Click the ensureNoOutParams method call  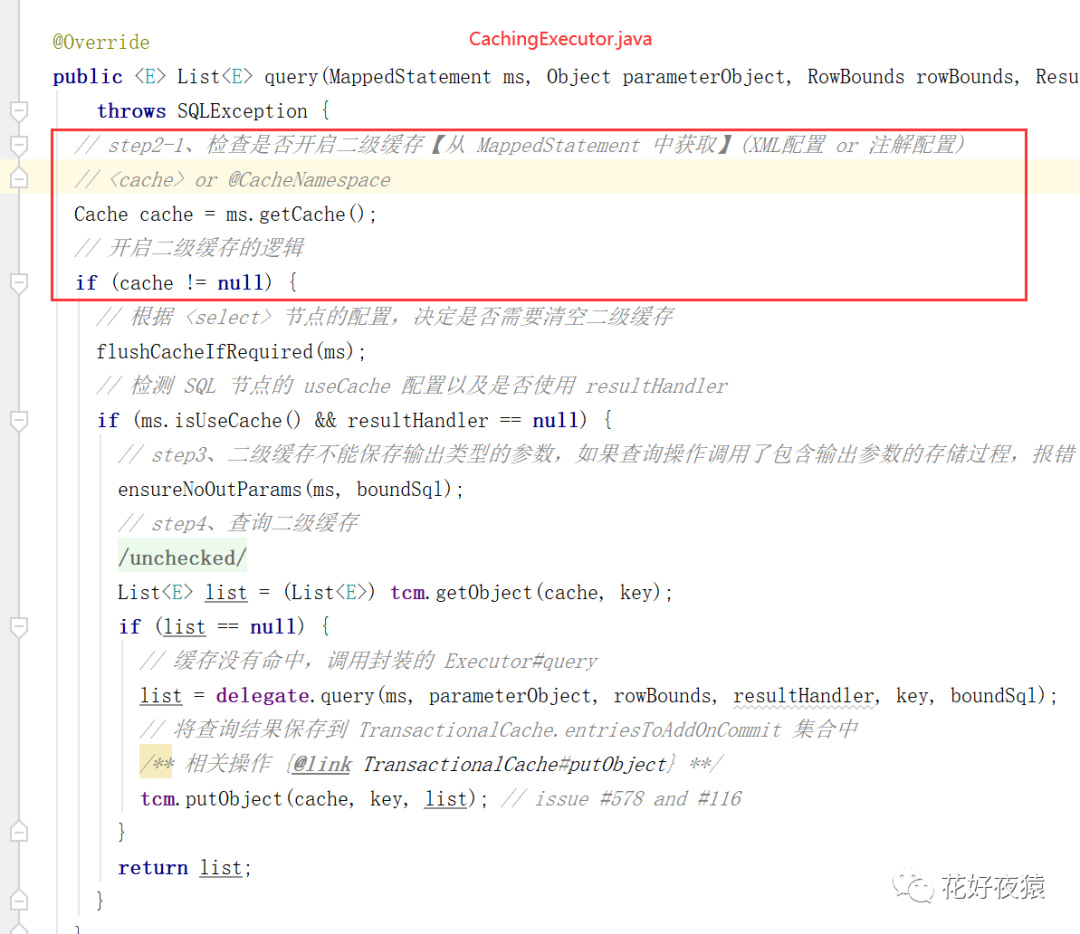point(210,489)
